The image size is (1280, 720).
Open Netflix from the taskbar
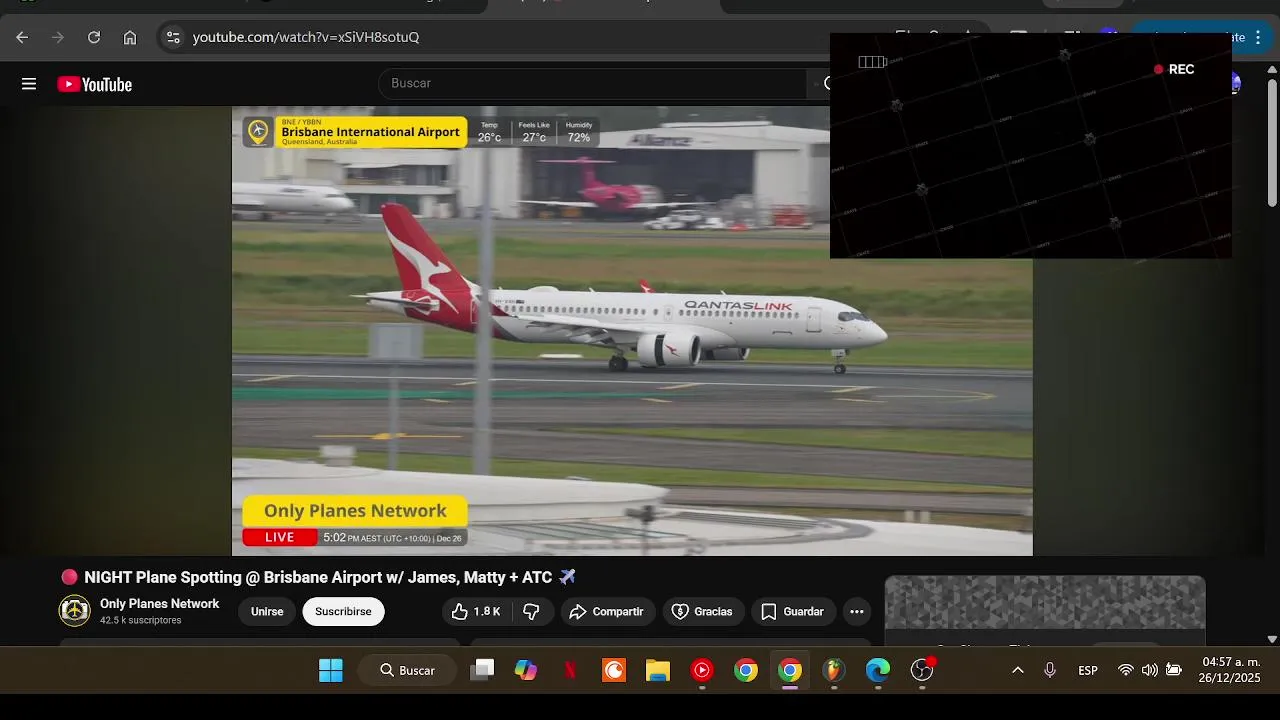(570, 670)
